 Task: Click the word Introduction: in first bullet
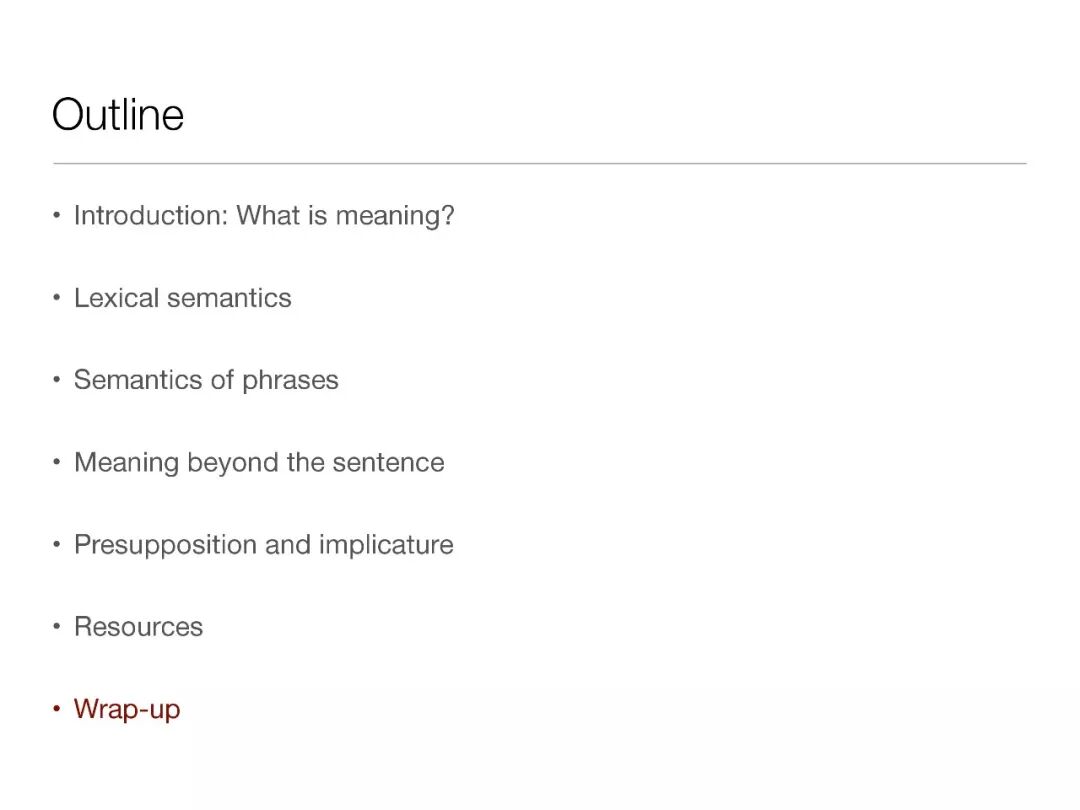[151, 215]
